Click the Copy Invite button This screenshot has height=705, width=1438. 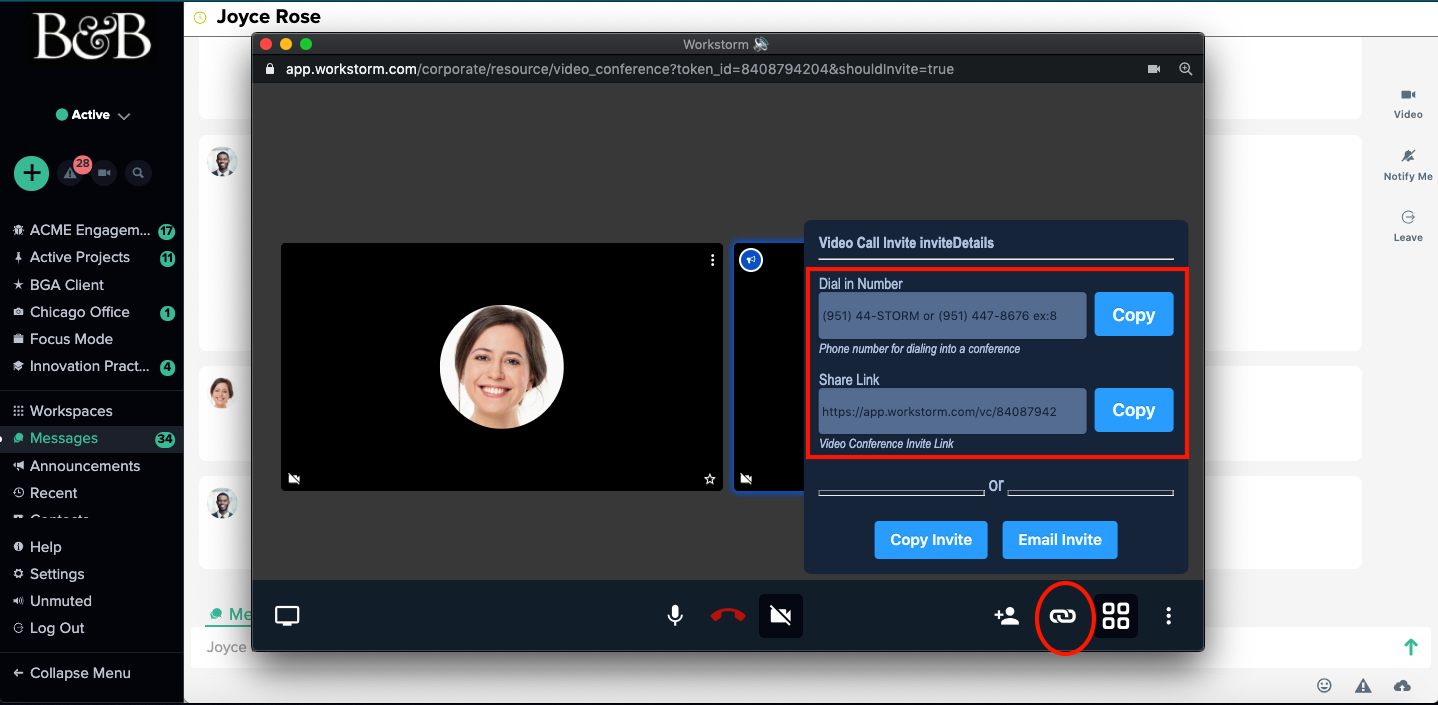931,540
